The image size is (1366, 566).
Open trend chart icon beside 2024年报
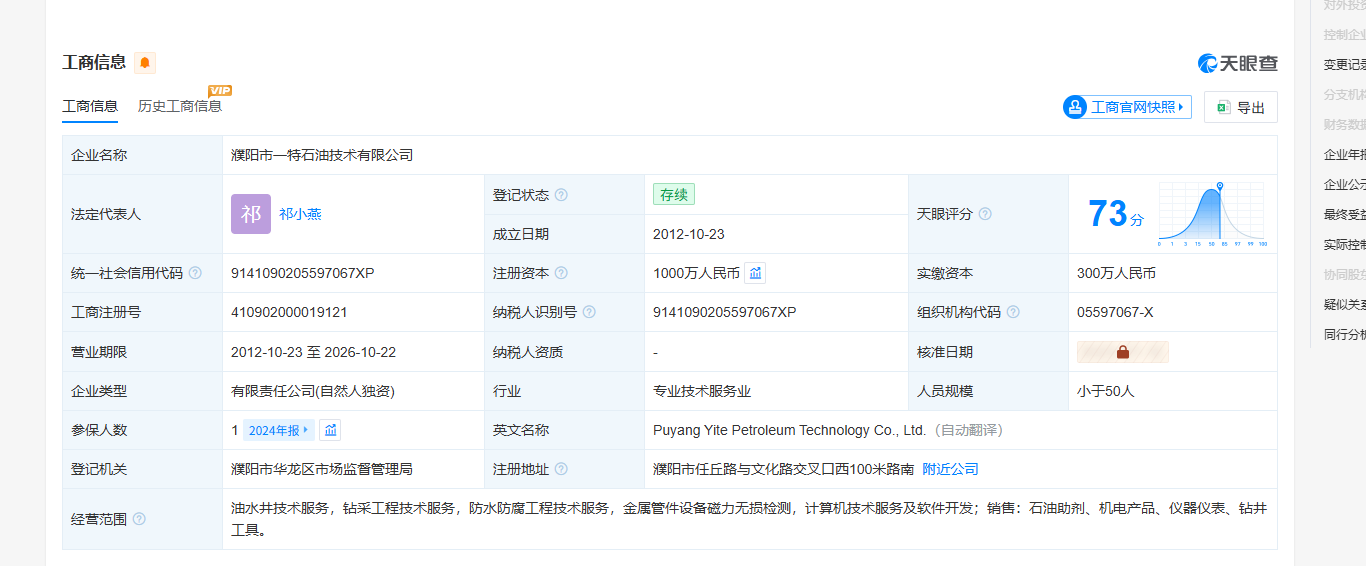(330, 430)
